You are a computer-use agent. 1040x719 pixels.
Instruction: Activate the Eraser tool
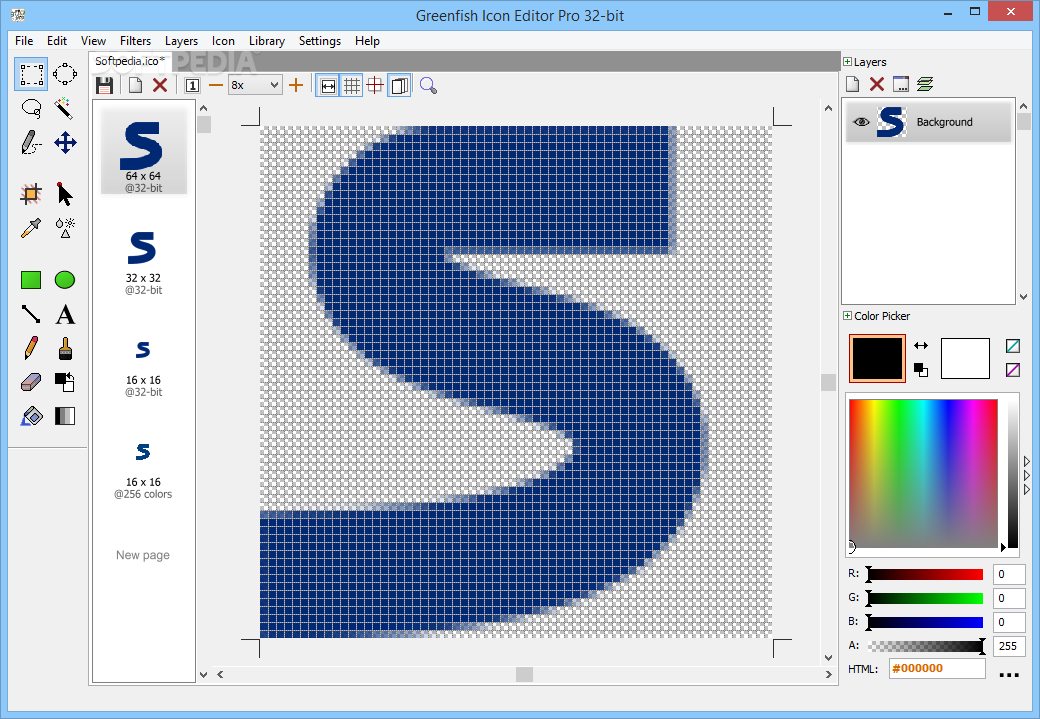click(x=30, y=381)
